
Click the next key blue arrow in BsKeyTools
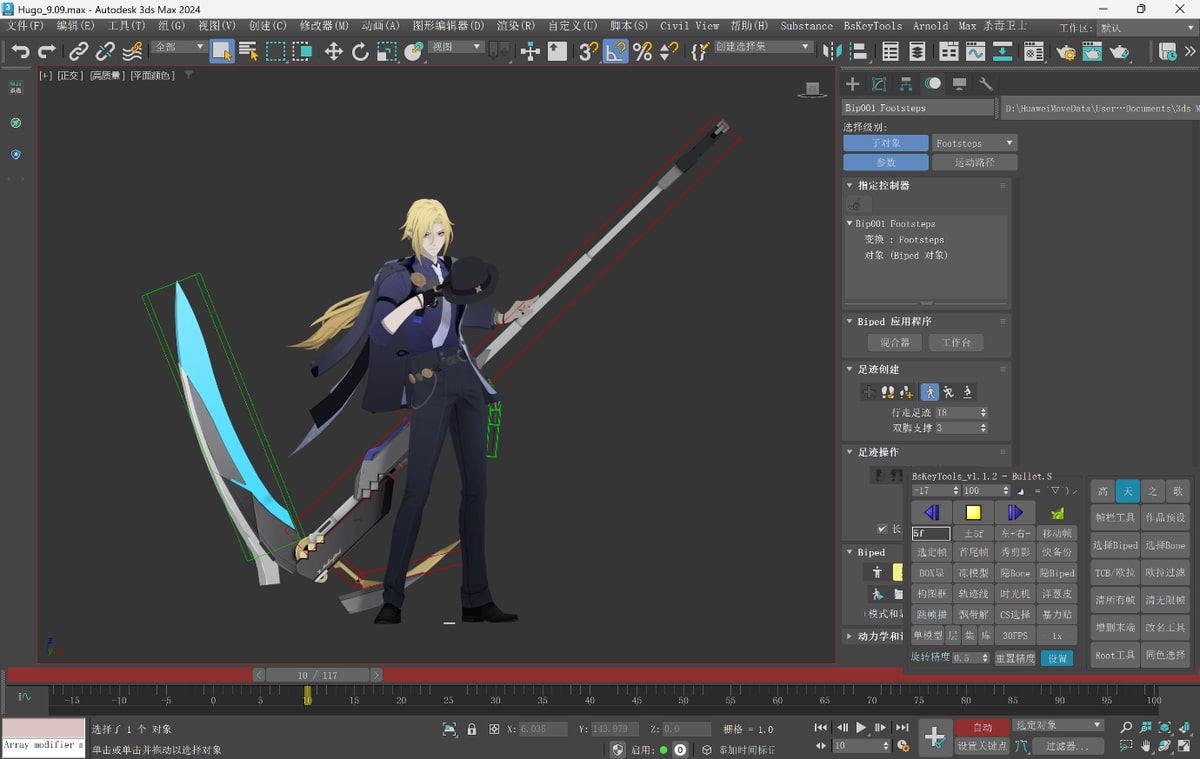[x=1015, y=513]
